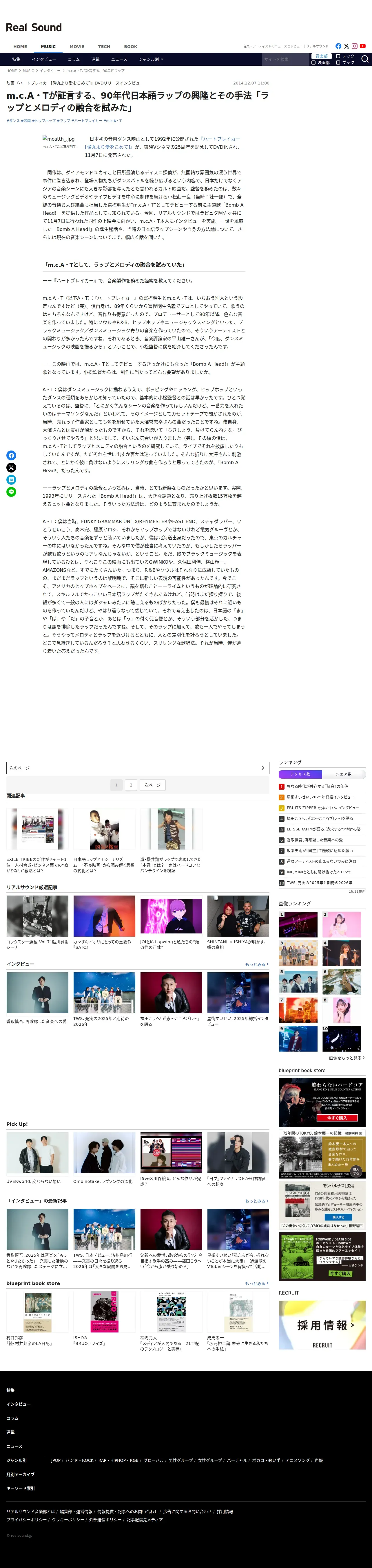Open ranking item FRUITS ZIPPER 松本かれん インタビュー
The image size is (372, 1568).
tap(323, 808)
